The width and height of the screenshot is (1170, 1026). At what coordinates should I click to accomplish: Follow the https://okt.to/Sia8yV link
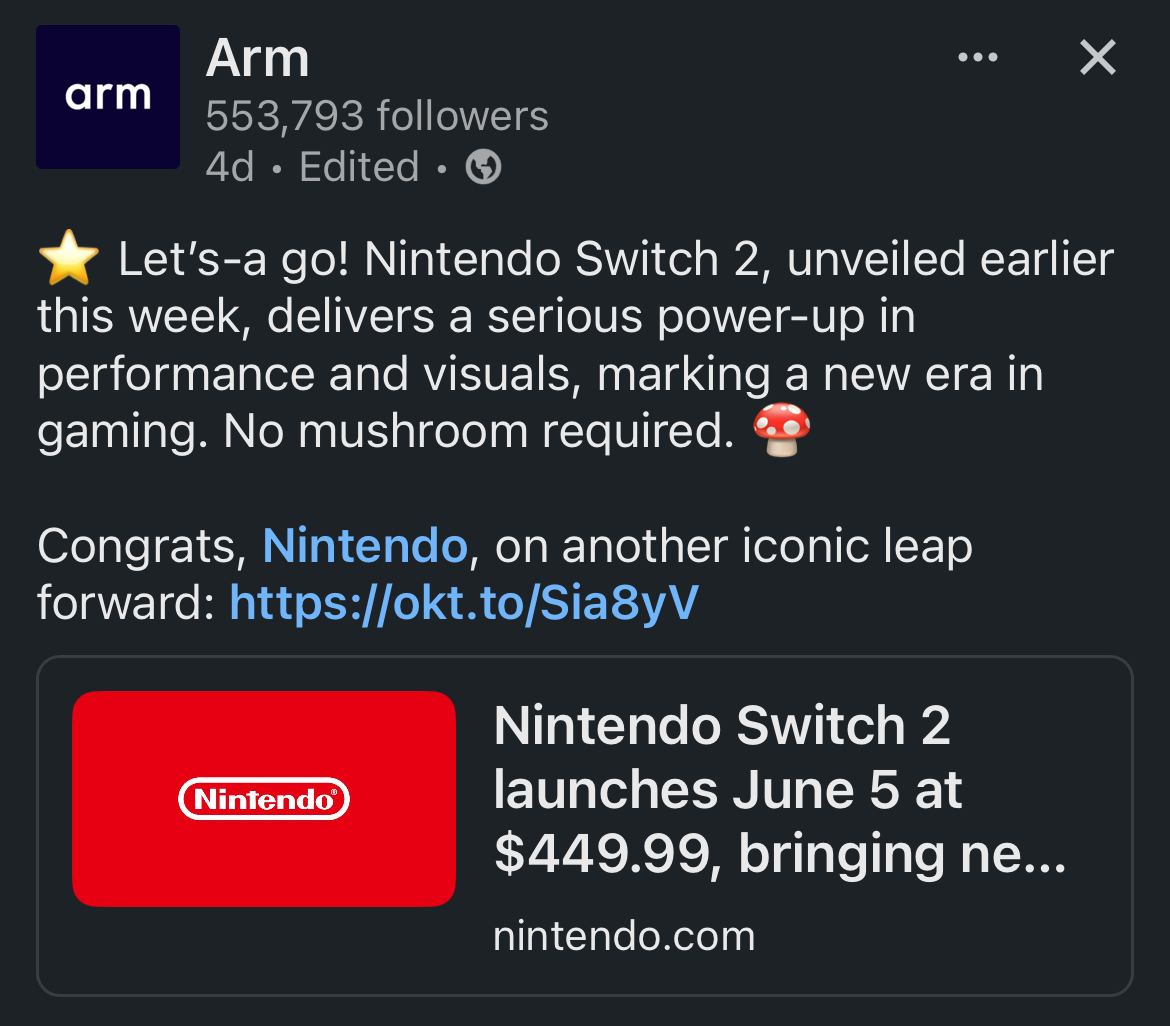(464, 603)
